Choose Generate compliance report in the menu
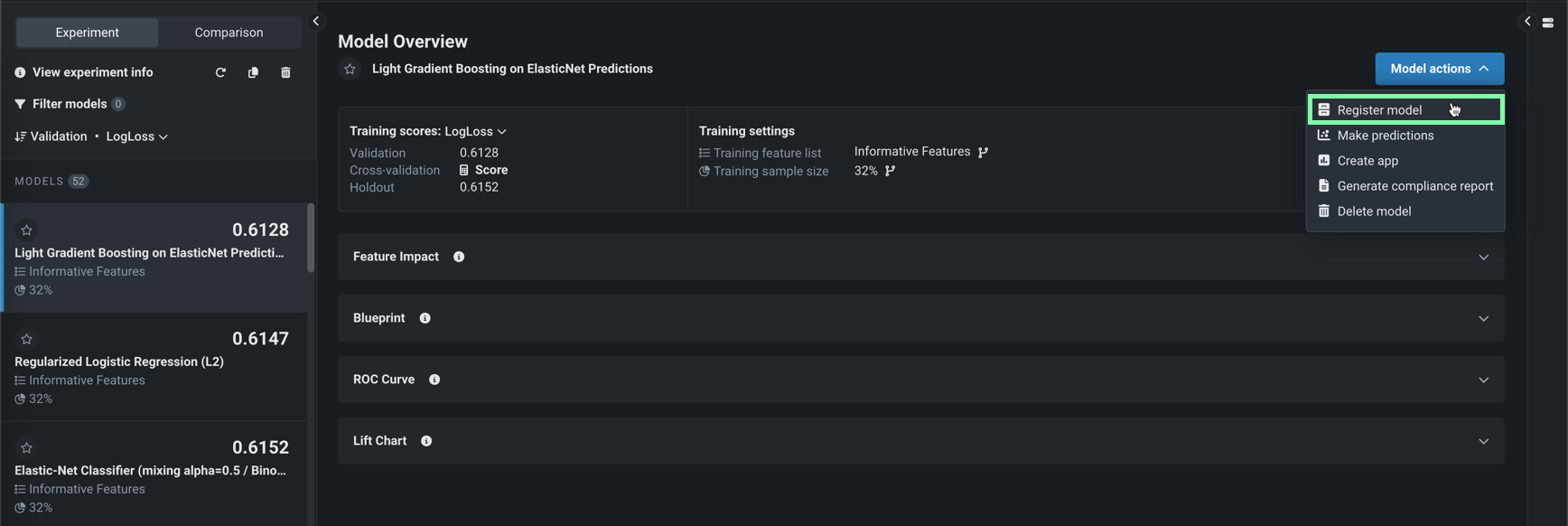Image resolution: width=1568 pixels, height=526 pixels. 1414,186
